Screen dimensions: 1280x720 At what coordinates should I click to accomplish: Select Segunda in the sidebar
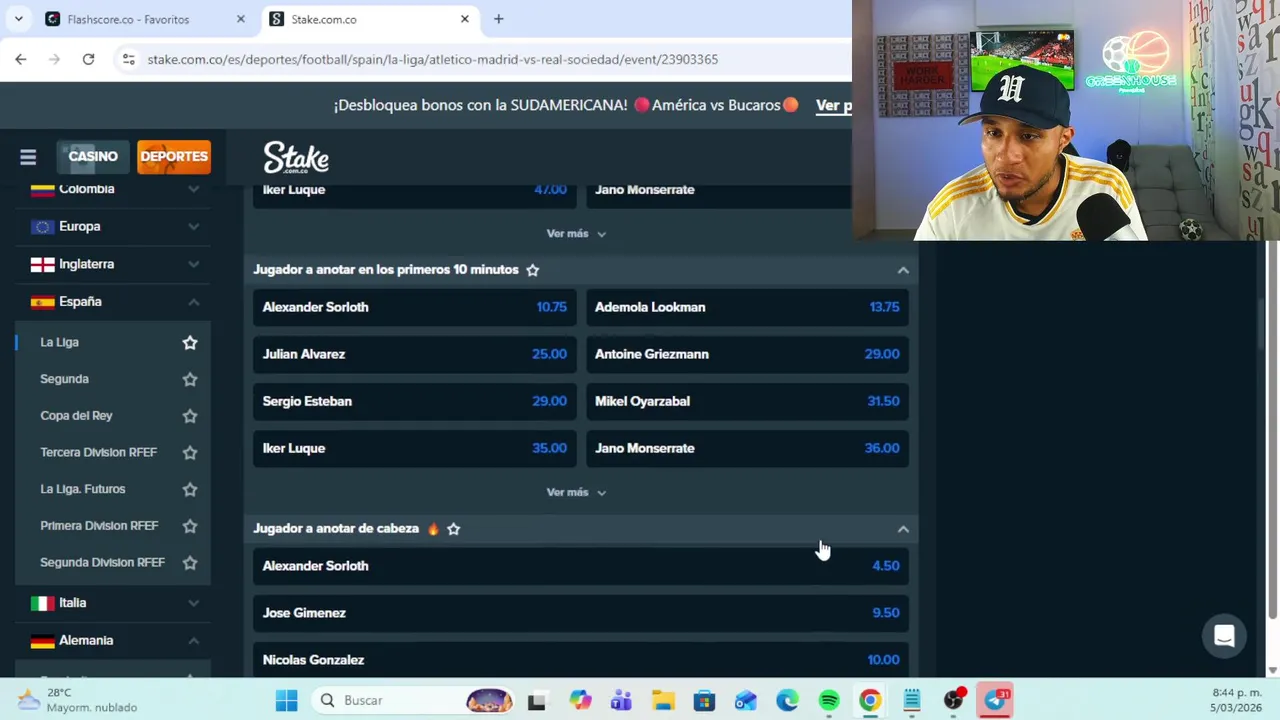pos(64,379)
